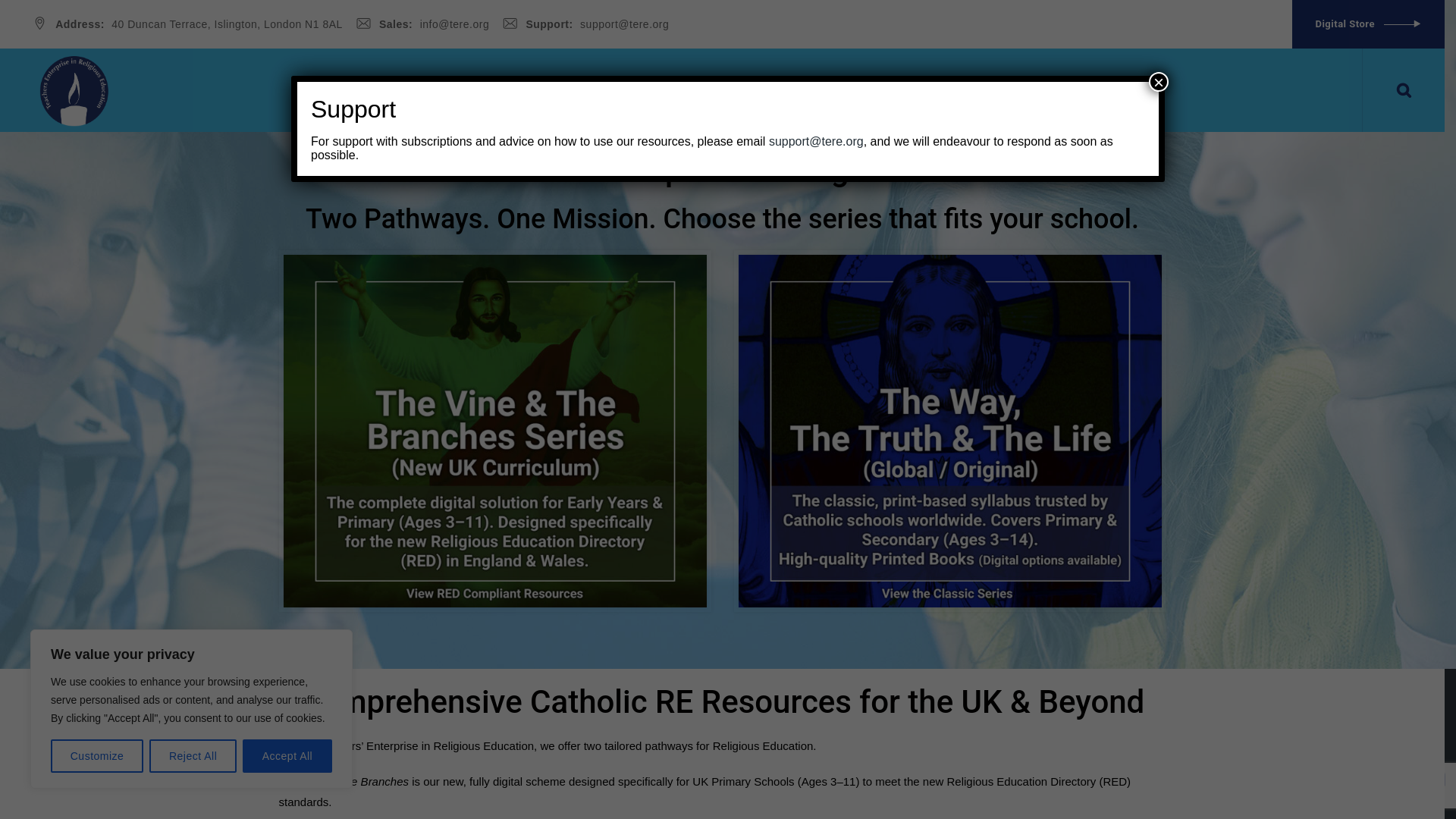Email support@tere.org in top bar

(624, 24)
